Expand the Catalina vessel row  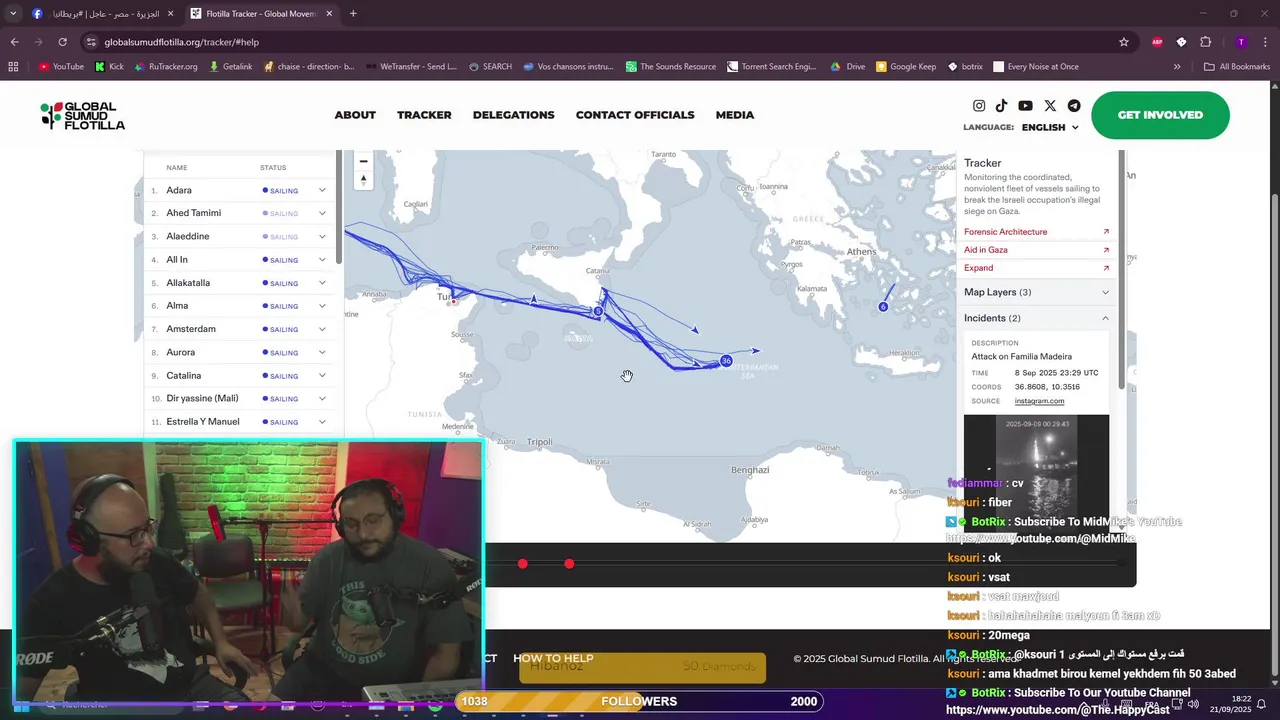tap(322, 375)
